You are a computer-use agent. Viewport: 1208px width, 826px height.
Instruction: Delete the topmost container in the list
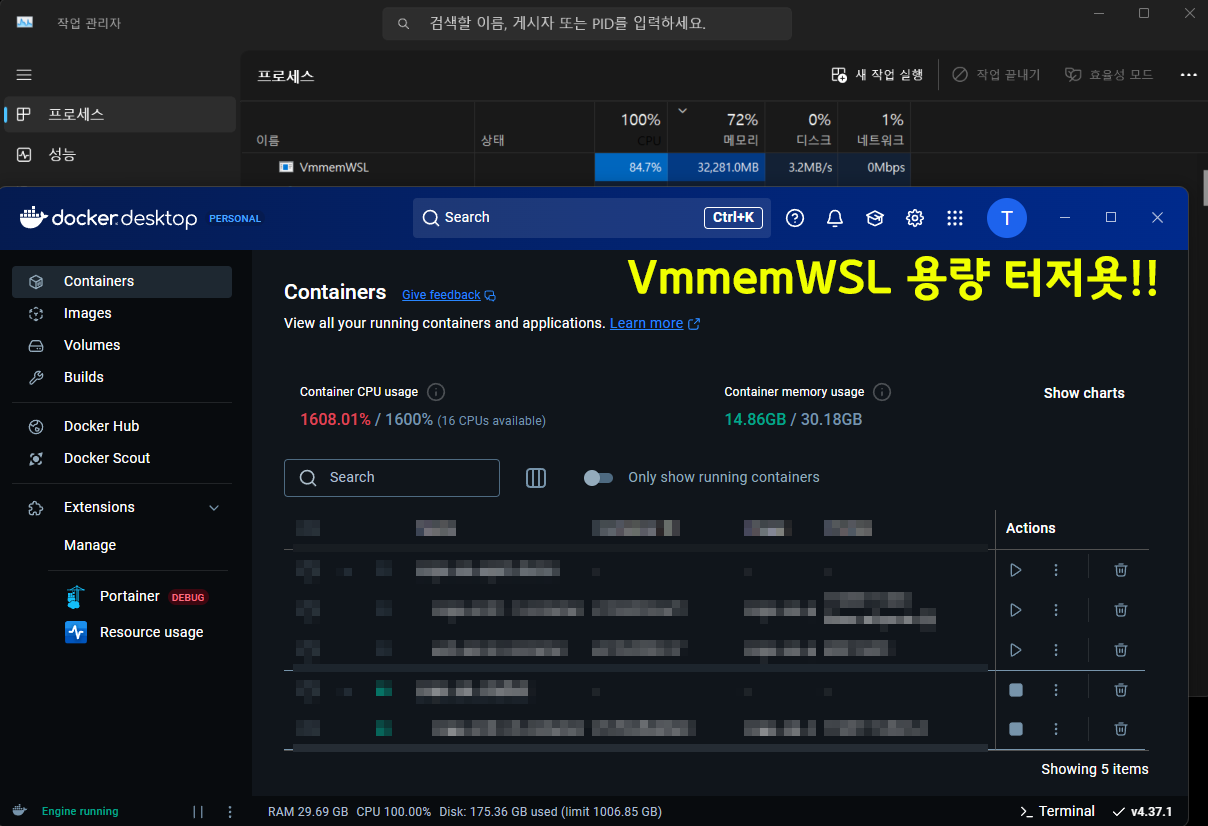tap(1121, 570)
